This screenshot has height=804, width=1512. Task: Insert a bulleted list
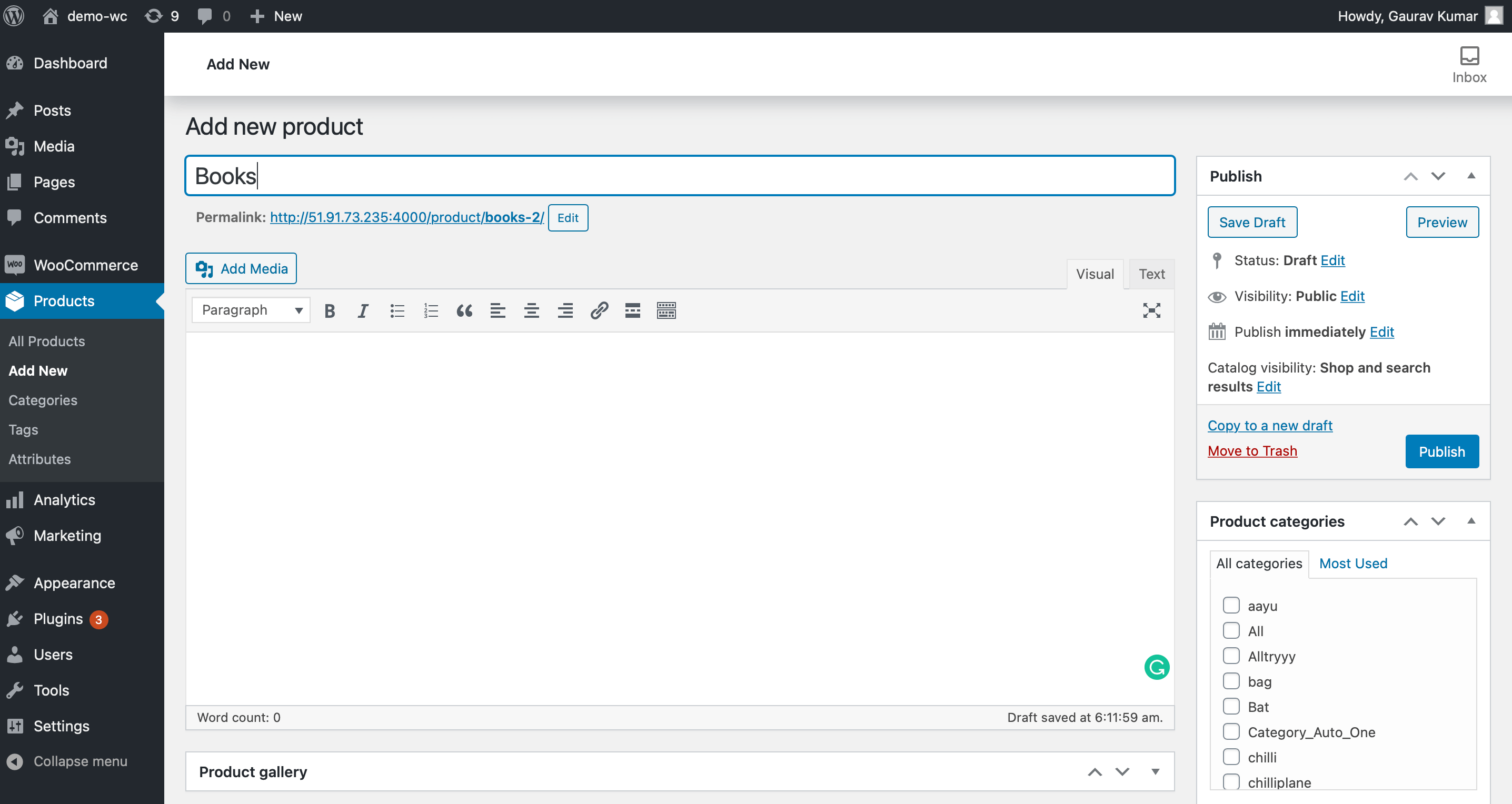[397, 310]
